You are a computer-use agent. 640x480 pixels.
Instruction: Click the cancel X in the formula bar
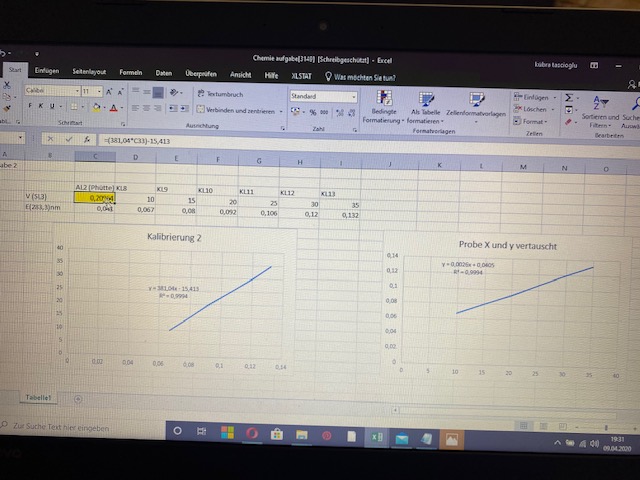click(x=50, y=139)
